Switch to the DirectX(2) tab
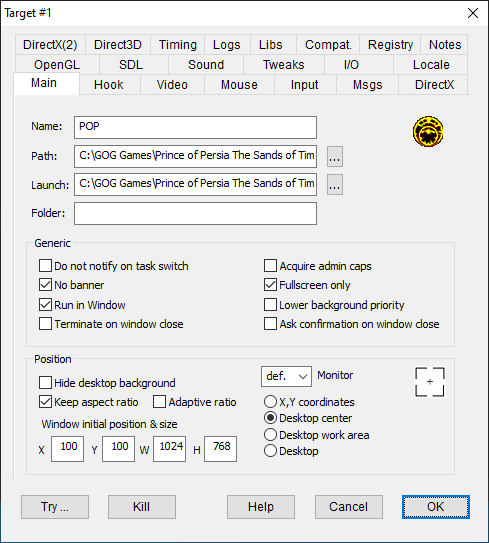The image size is (489, 543). 50,45
